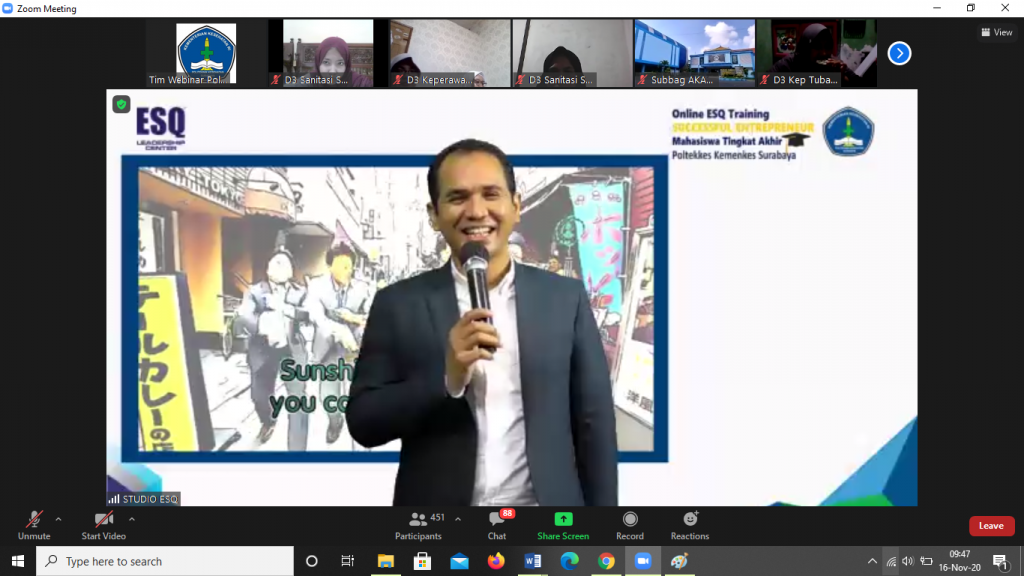1024x576 pixels.
Task: Open the Chat panel
Action: click(496, 524)
